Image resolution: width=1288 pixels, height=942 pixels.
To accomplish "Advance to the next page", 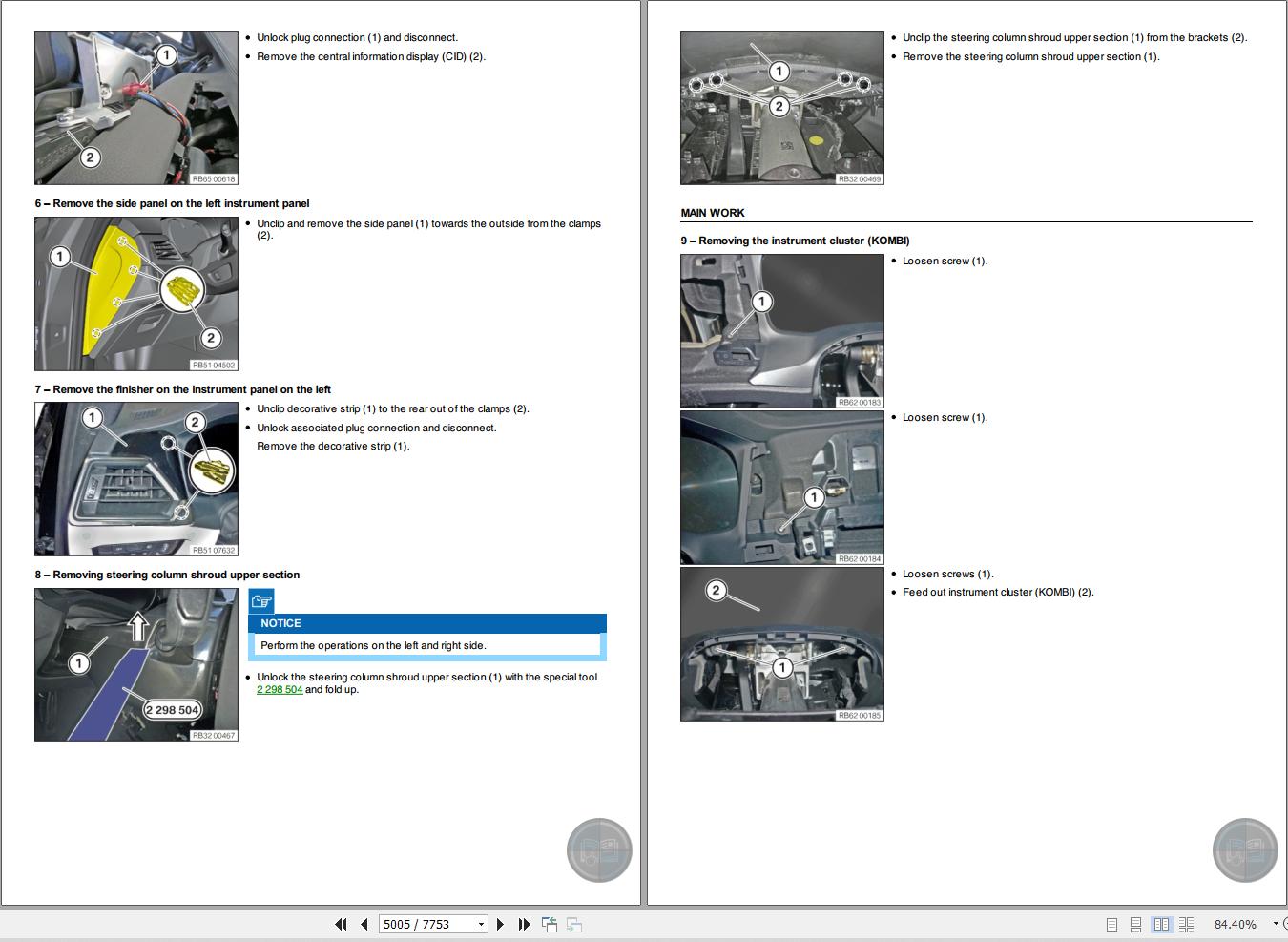I will [500, 924].
